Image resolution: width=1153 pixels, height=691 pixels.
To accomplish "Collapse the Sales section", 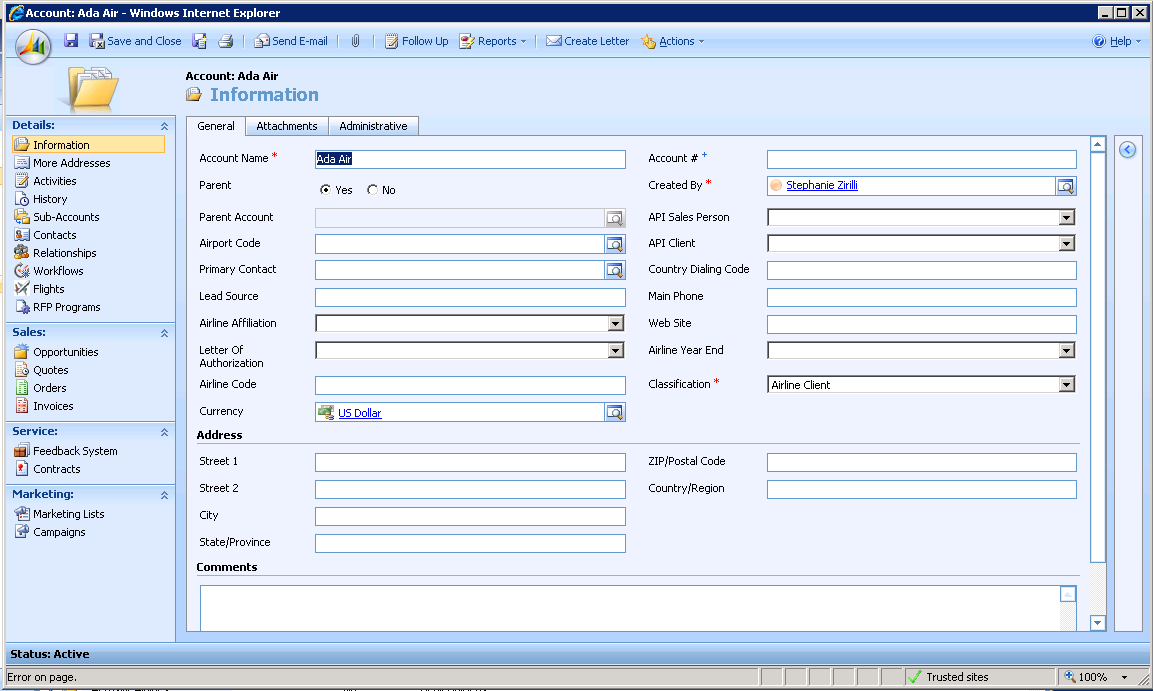I will [165, 333].
